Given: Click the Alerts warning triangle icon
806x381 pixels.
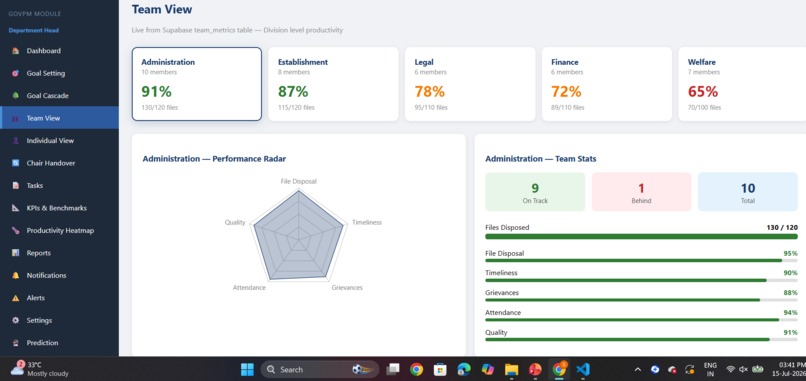Looking at the screenshot, I should pyautogui.click(x=15, y=298).
